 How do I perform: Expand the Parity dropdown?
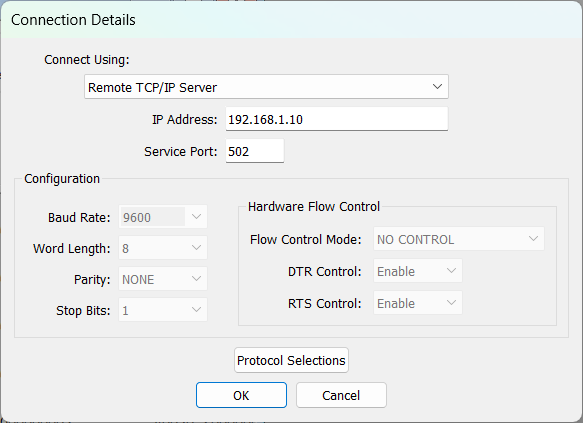162,279
